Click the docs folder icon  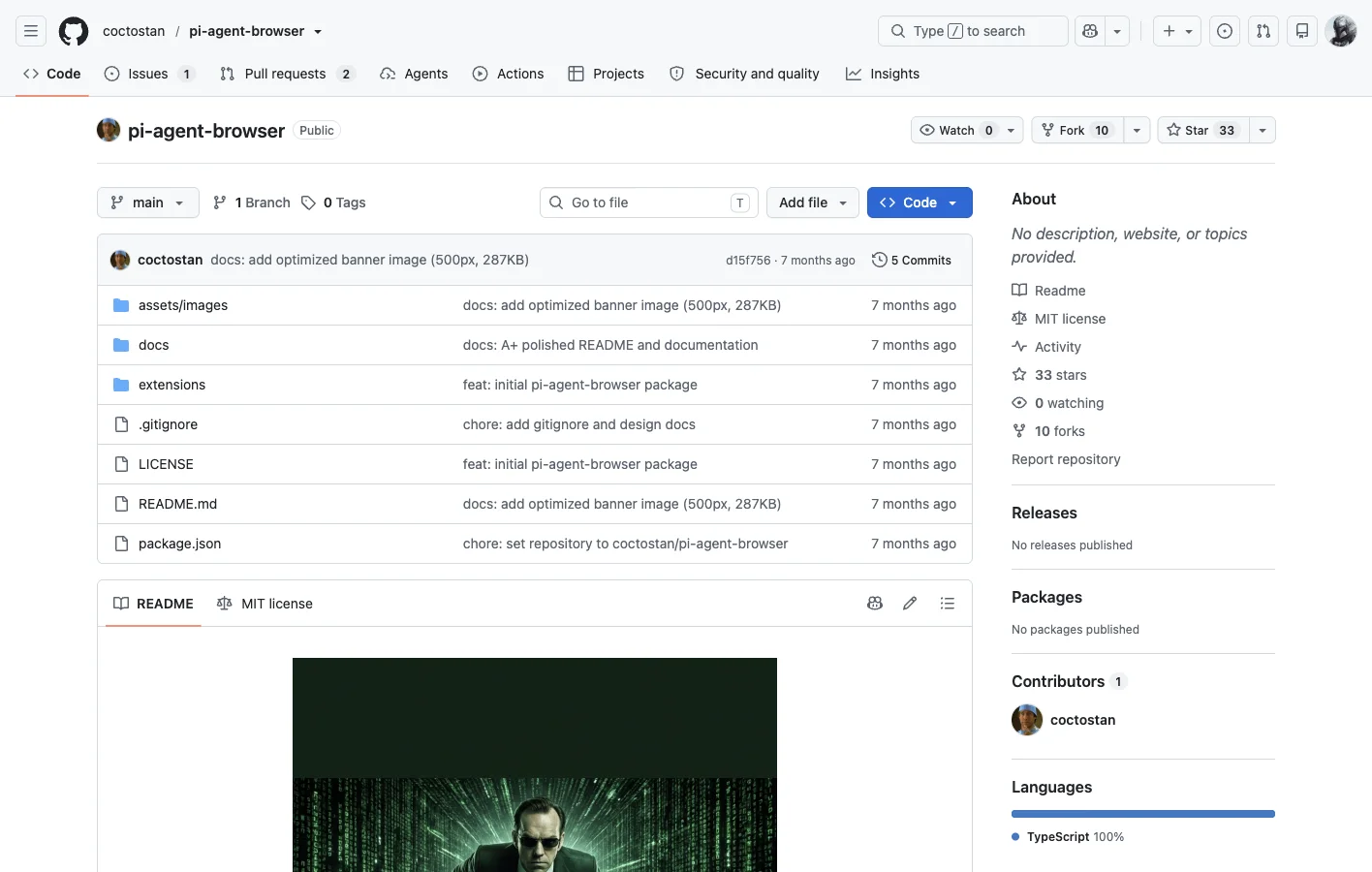(x=121, y=345)
